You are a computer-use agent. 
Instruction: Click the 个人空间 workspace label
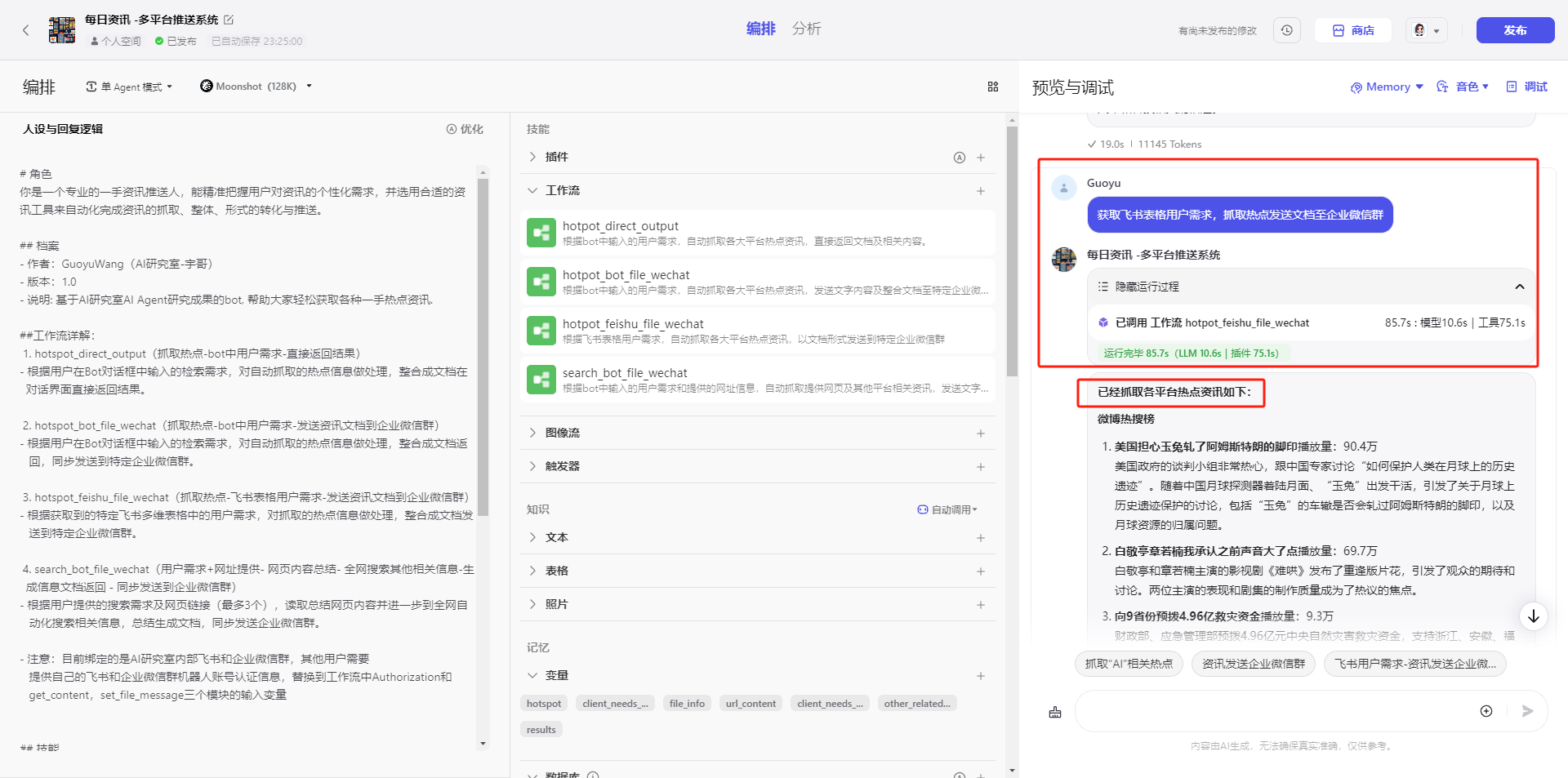click(116, 42)
